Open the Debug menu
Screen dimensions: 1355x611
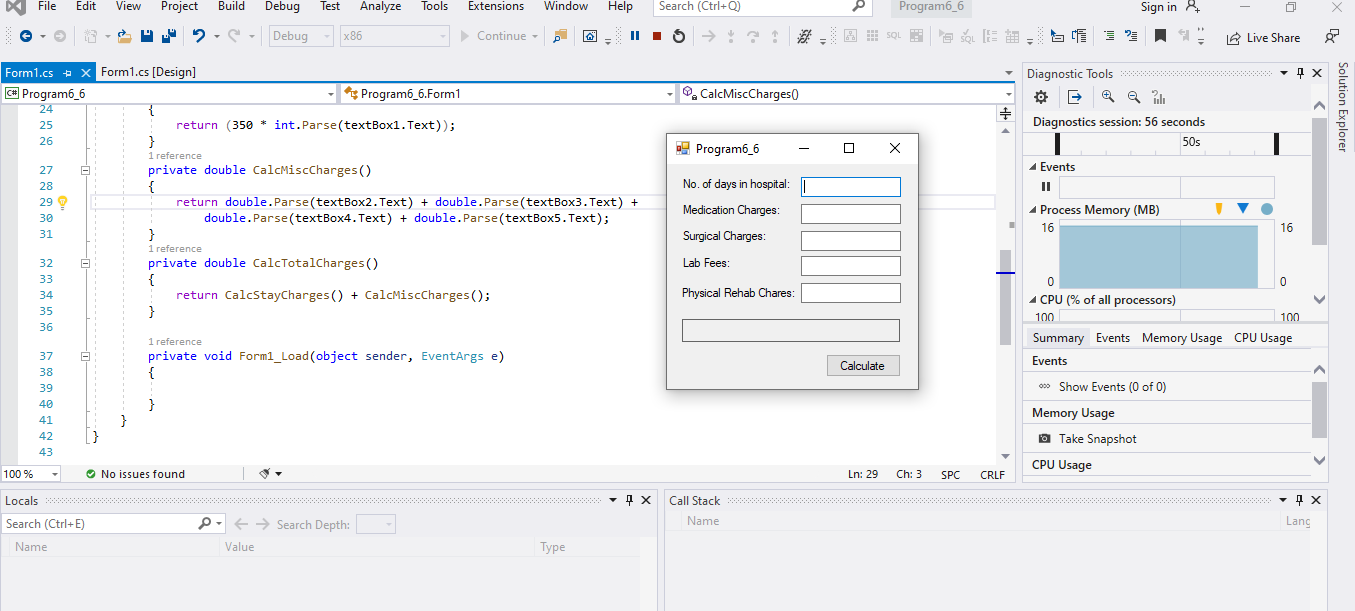click(x=282, y=6)
